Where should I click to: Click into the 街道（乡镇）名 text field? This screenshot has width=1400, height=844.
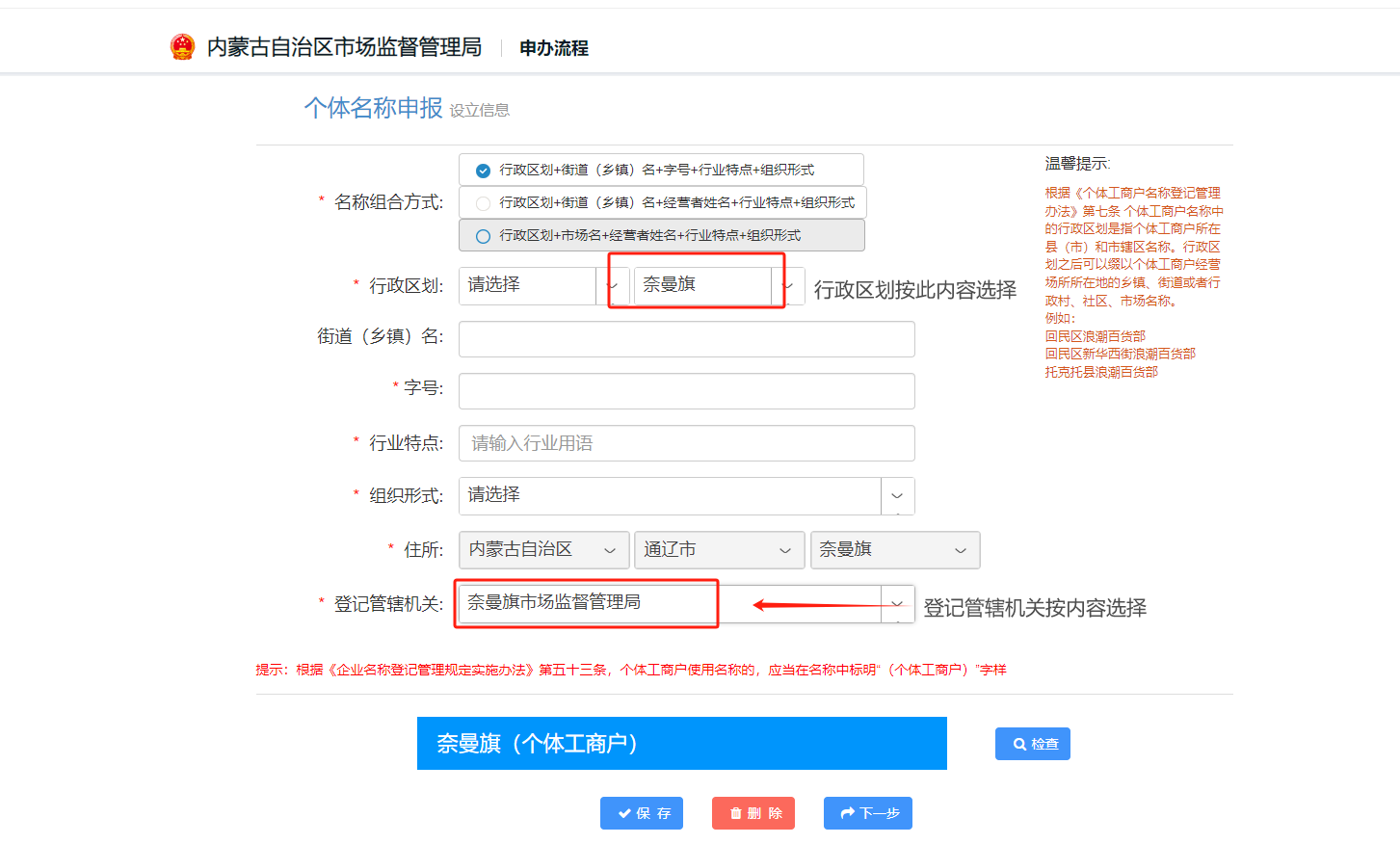pos(686,339)
